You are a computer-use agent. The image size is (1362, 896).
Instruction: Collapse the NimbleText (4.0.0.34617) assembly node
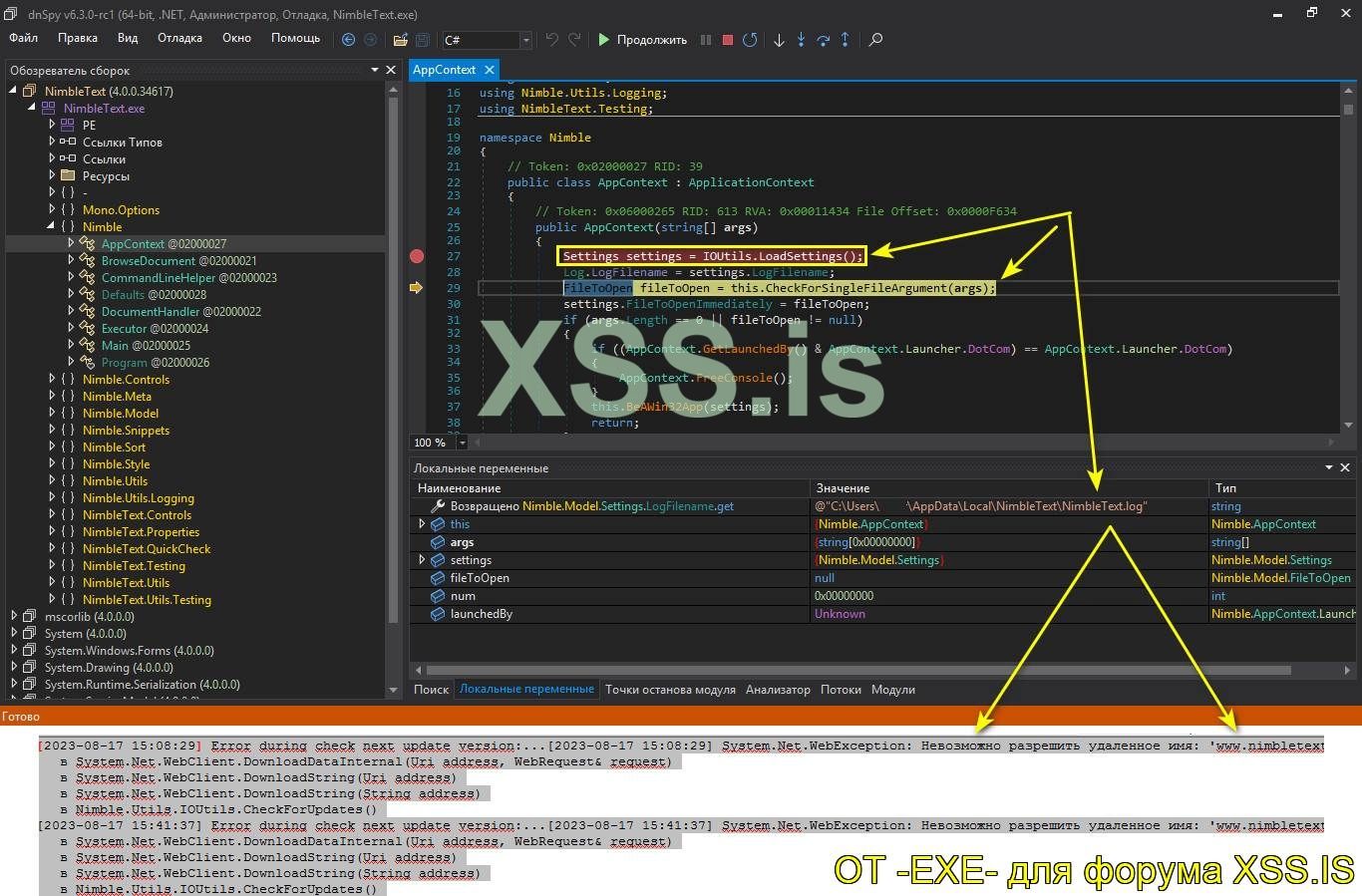pos(14,91)
